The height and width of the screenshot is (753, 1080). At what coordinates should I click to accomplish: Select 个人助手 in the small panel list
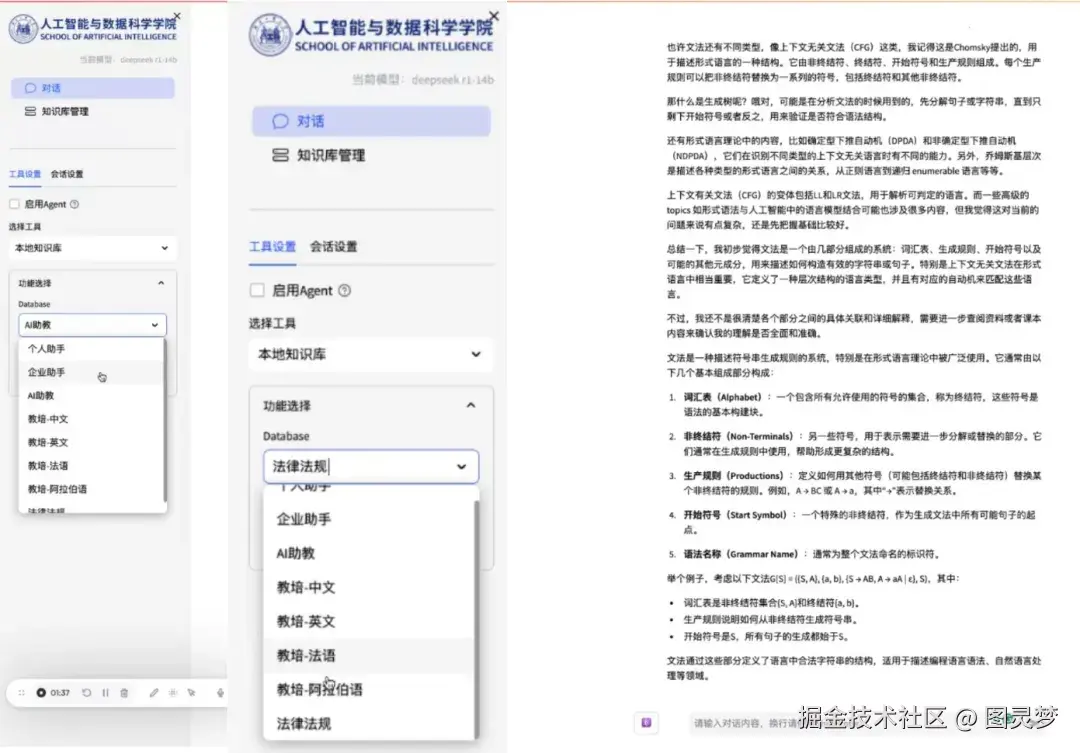91,349
